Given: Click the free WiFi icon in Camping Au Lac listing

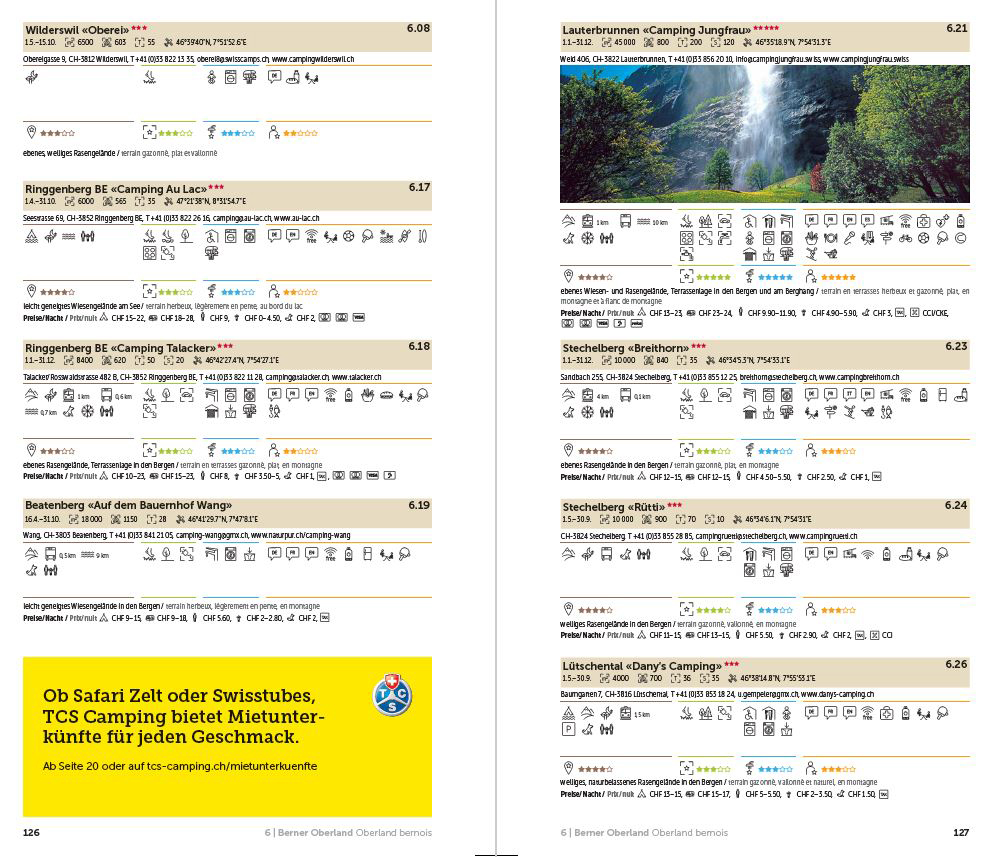Looking at the screenshot, I should tap(310, 237).
